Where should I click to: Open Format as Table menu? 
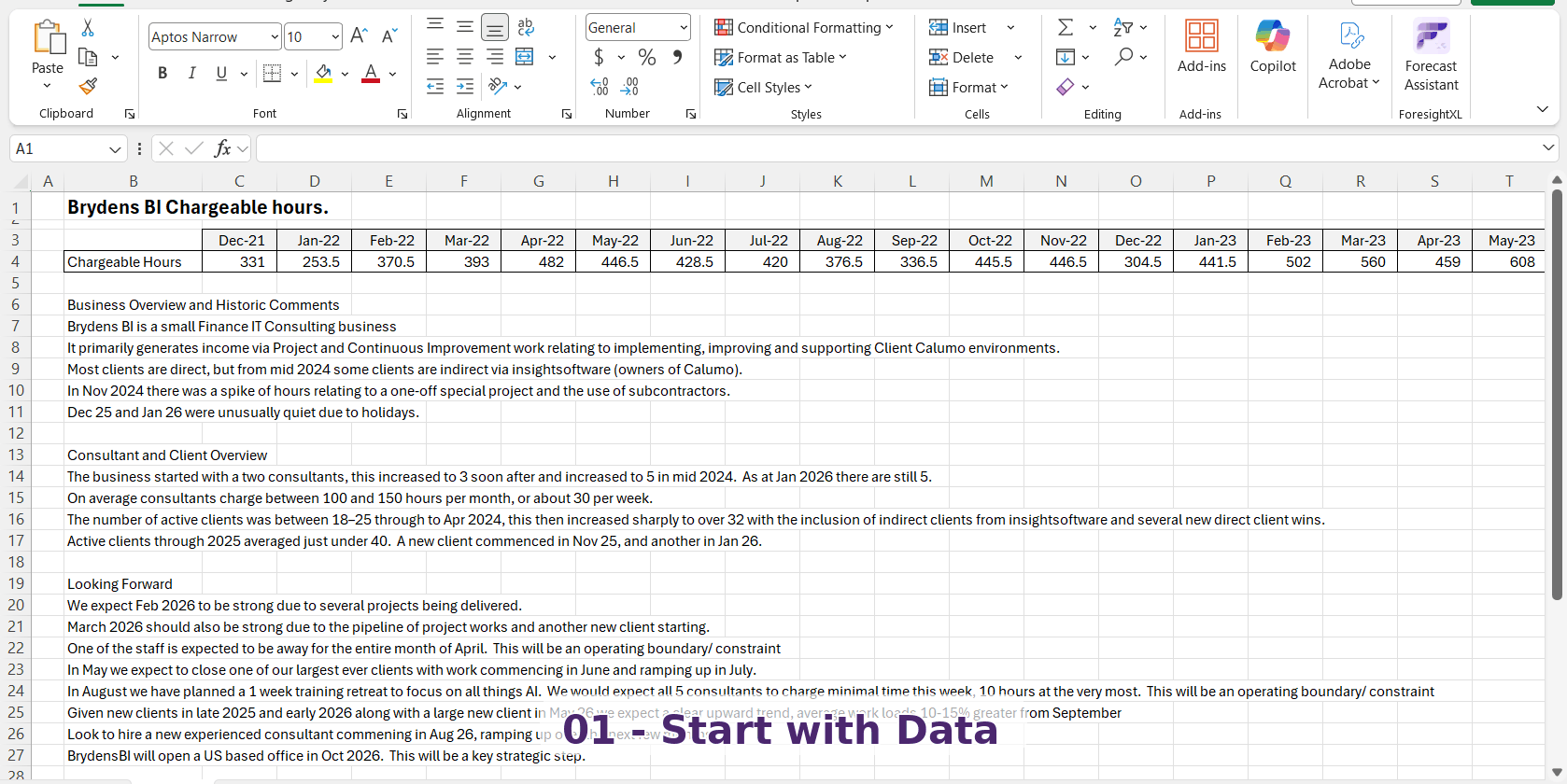(781, 57)
